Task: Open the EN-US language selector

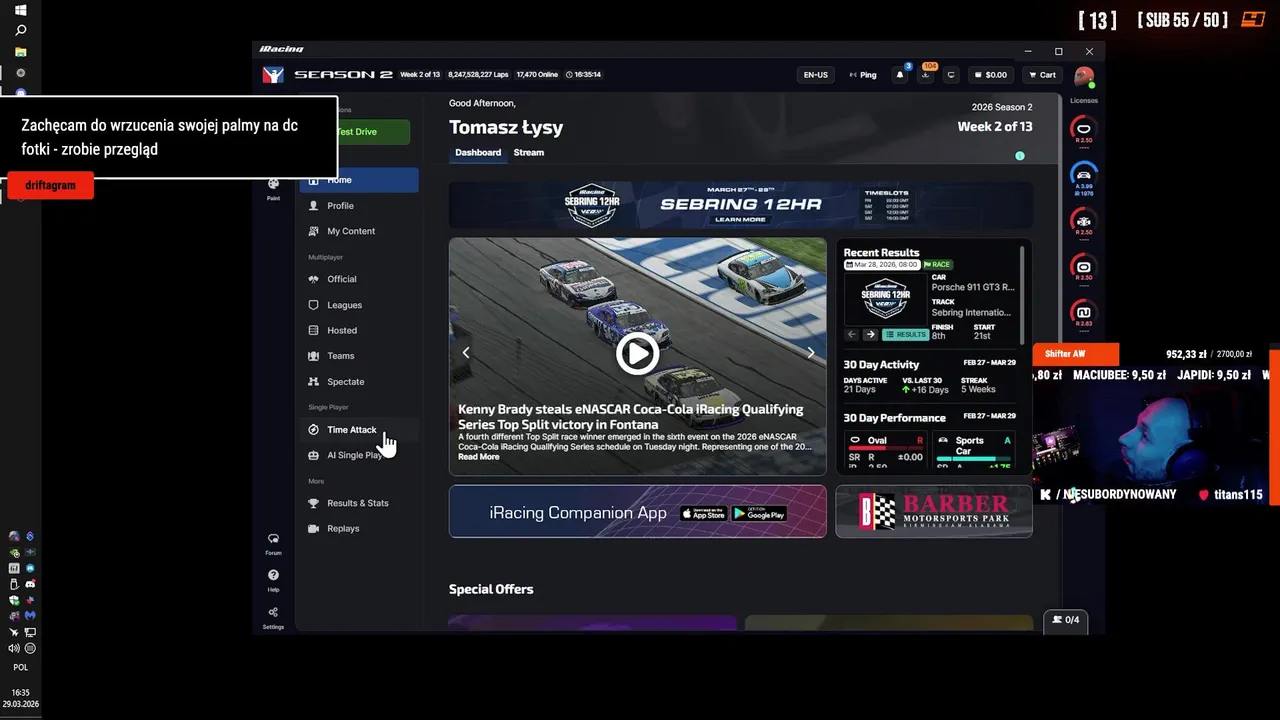Action: pos(816,75)
